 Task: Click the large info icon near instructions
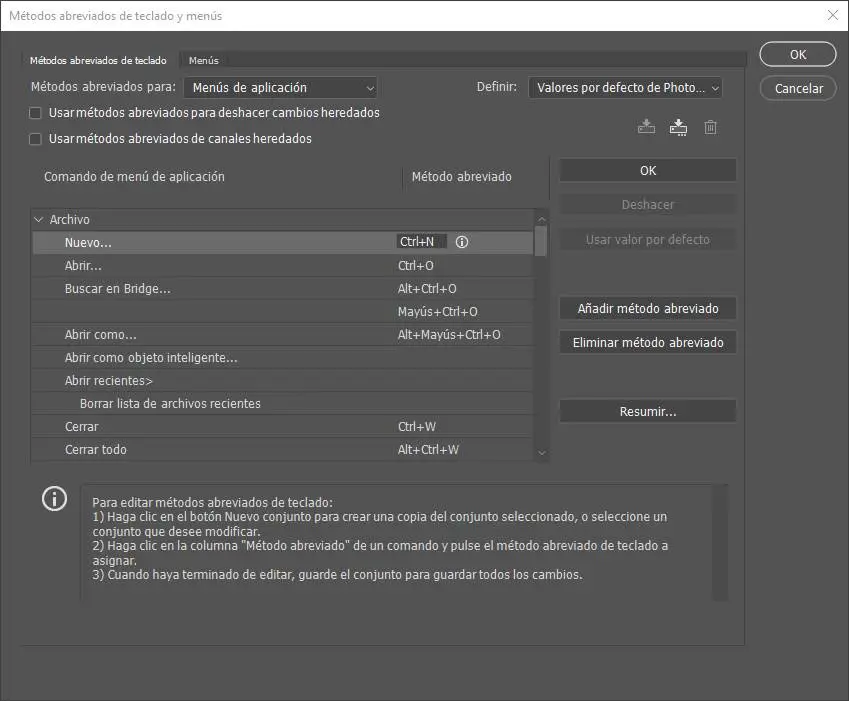(55, 499)
